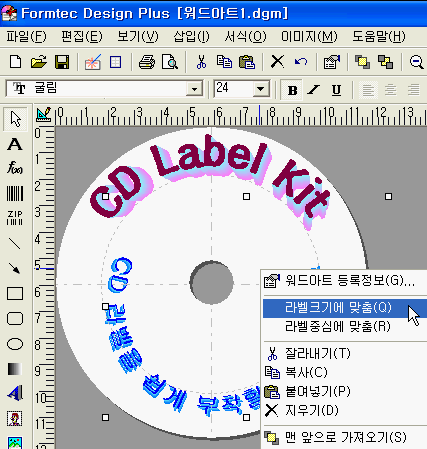
Task: Toggle bold formatting button
Action: coord(292,90)
